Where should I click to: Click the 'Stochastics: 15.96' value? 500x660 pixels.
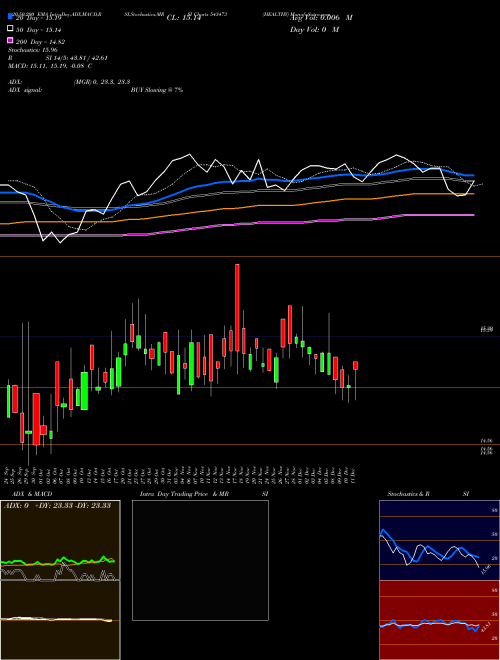[x=32, y=50]
